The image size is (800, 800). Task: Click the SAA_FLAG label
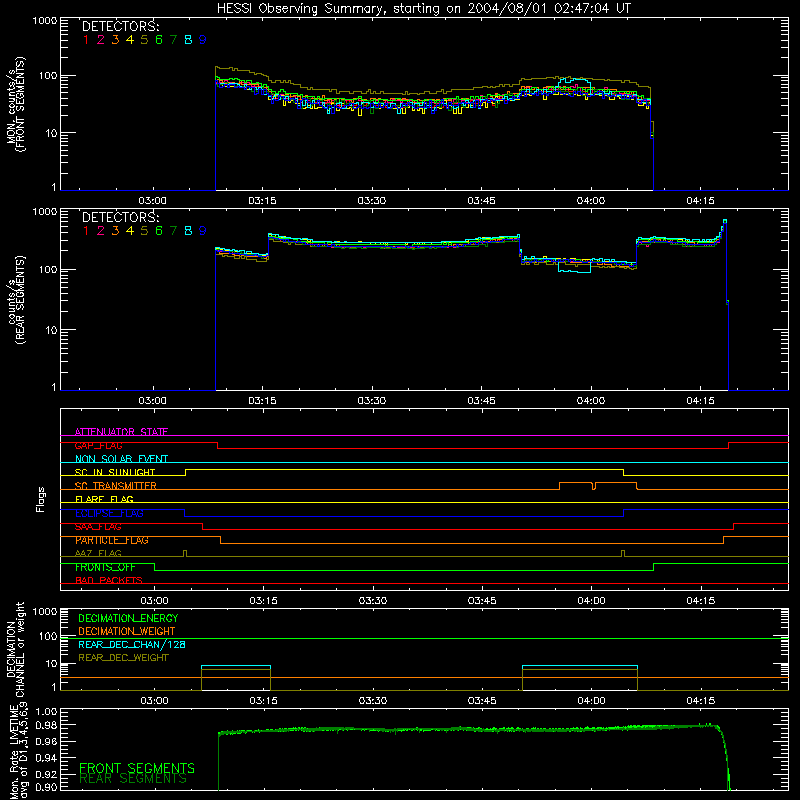pyautogui.click(x=98, y=527)
